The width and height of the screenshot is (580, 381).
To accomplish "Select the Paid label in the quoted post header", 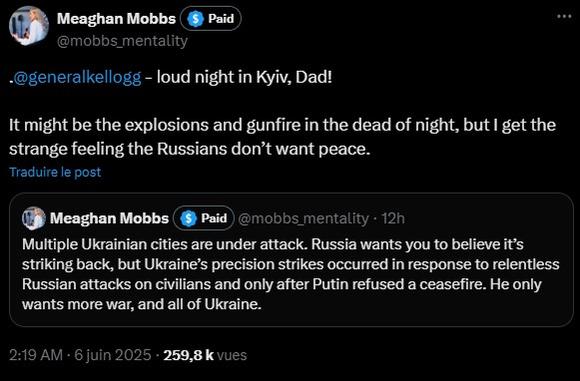I will [214, 218].
